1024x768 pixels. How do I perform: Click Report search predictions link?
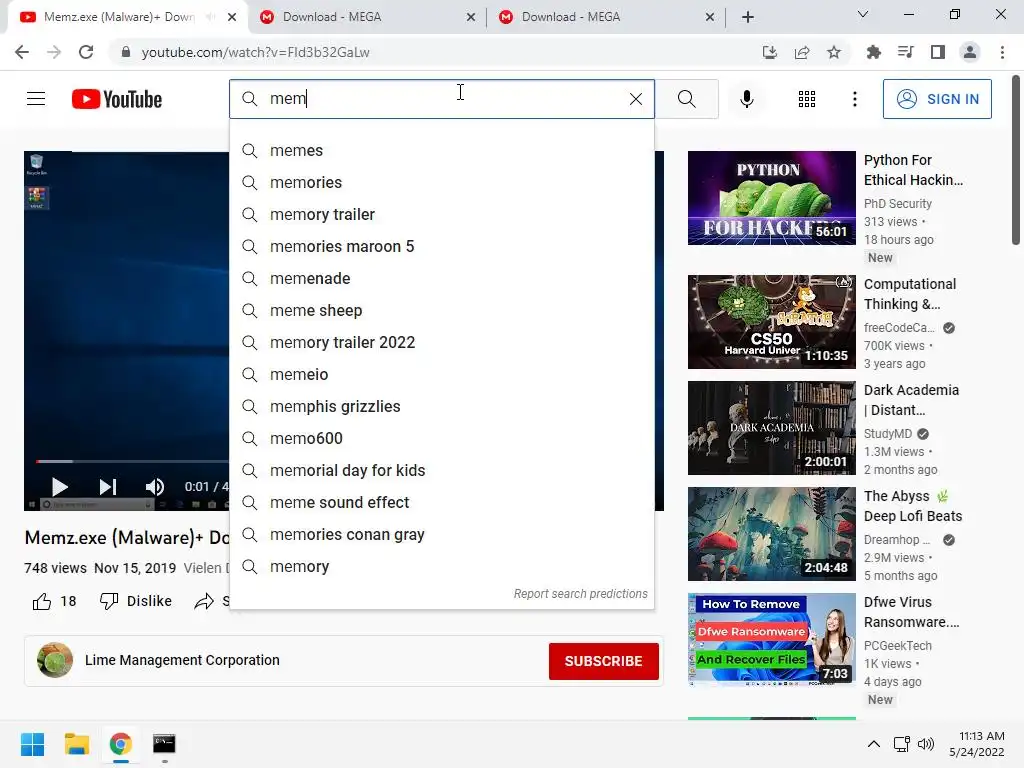(x=581, y=594)
